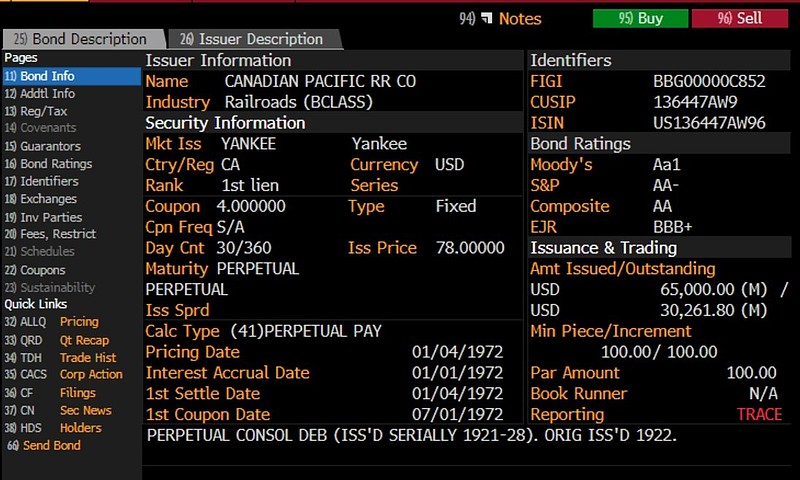Open CF Filings quick link
Viewport: 800px width, 480px height.
click(50, 392)
